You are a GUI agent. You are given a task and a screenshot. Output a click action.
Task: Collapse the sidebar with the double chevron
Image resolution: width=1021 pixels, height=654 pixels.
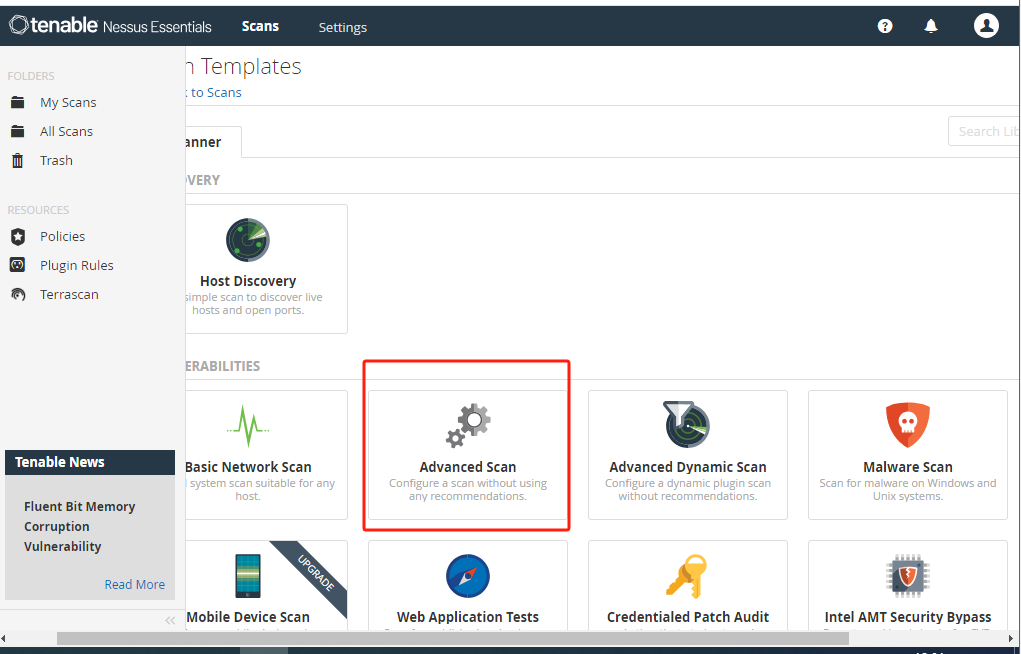171,620
